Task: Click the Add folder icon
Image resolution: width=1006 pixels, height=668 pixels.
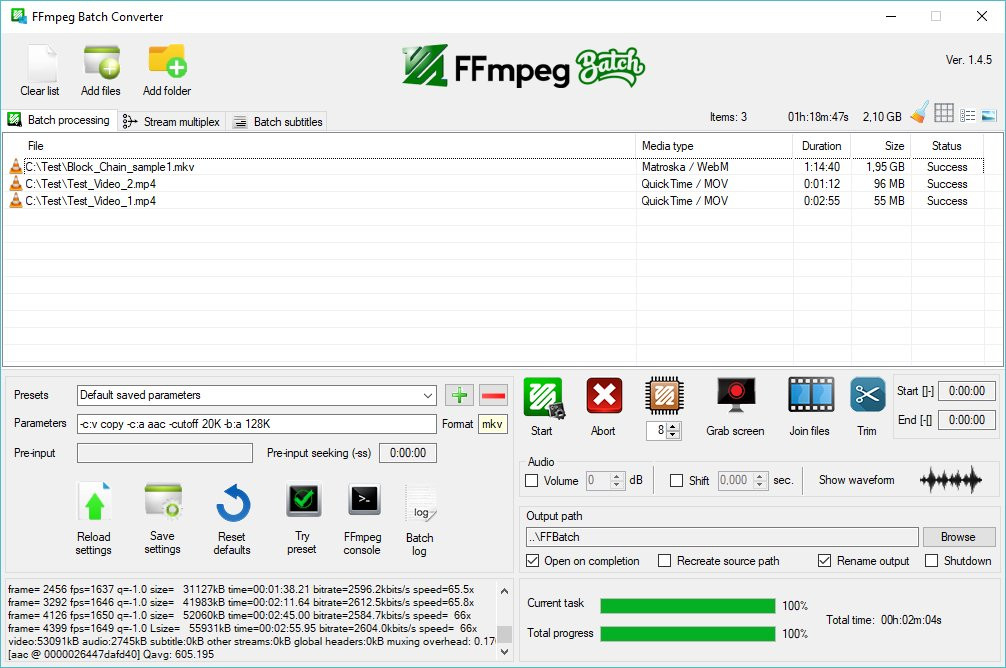Action: (167, 61)
